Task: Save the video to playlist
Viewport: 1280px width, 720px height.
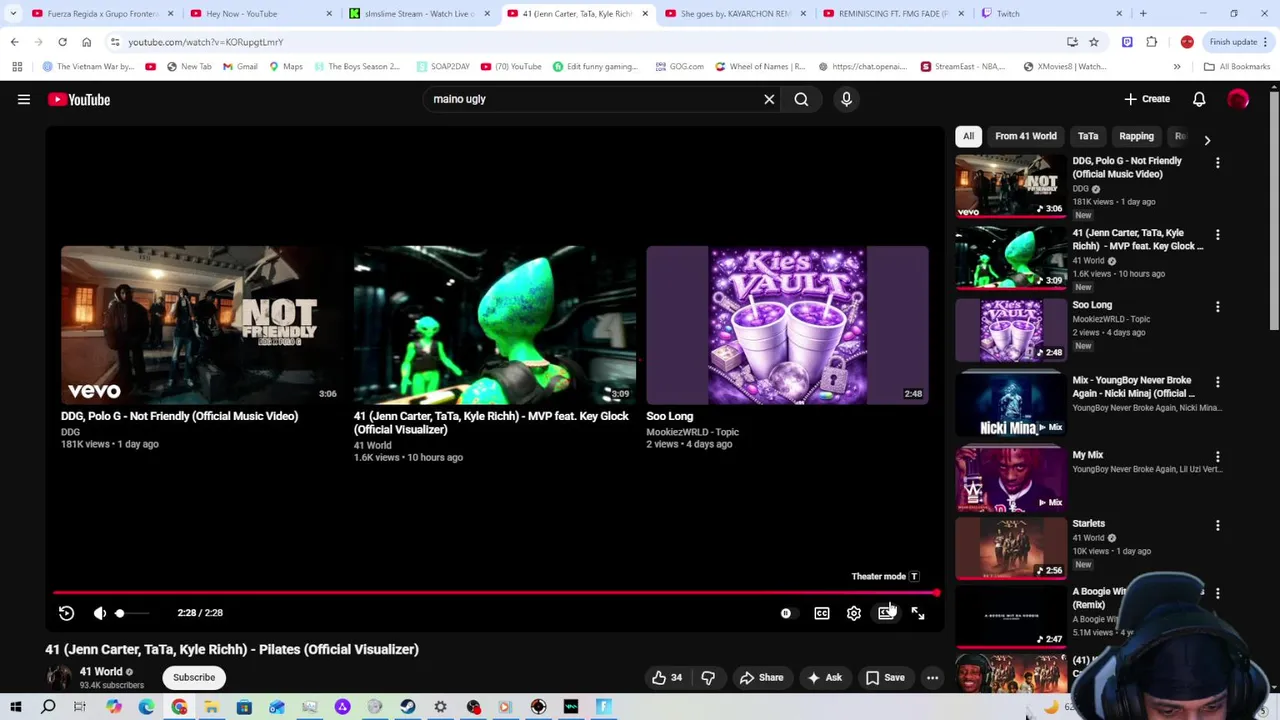Action: (885, 677)
